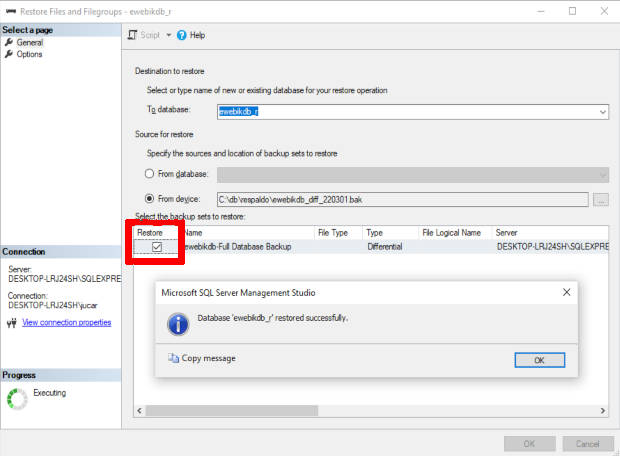Click the 'Executing' progress status text
Viewport: 620px width, 456px height.
pyautogui.click(x=49, y=393)
